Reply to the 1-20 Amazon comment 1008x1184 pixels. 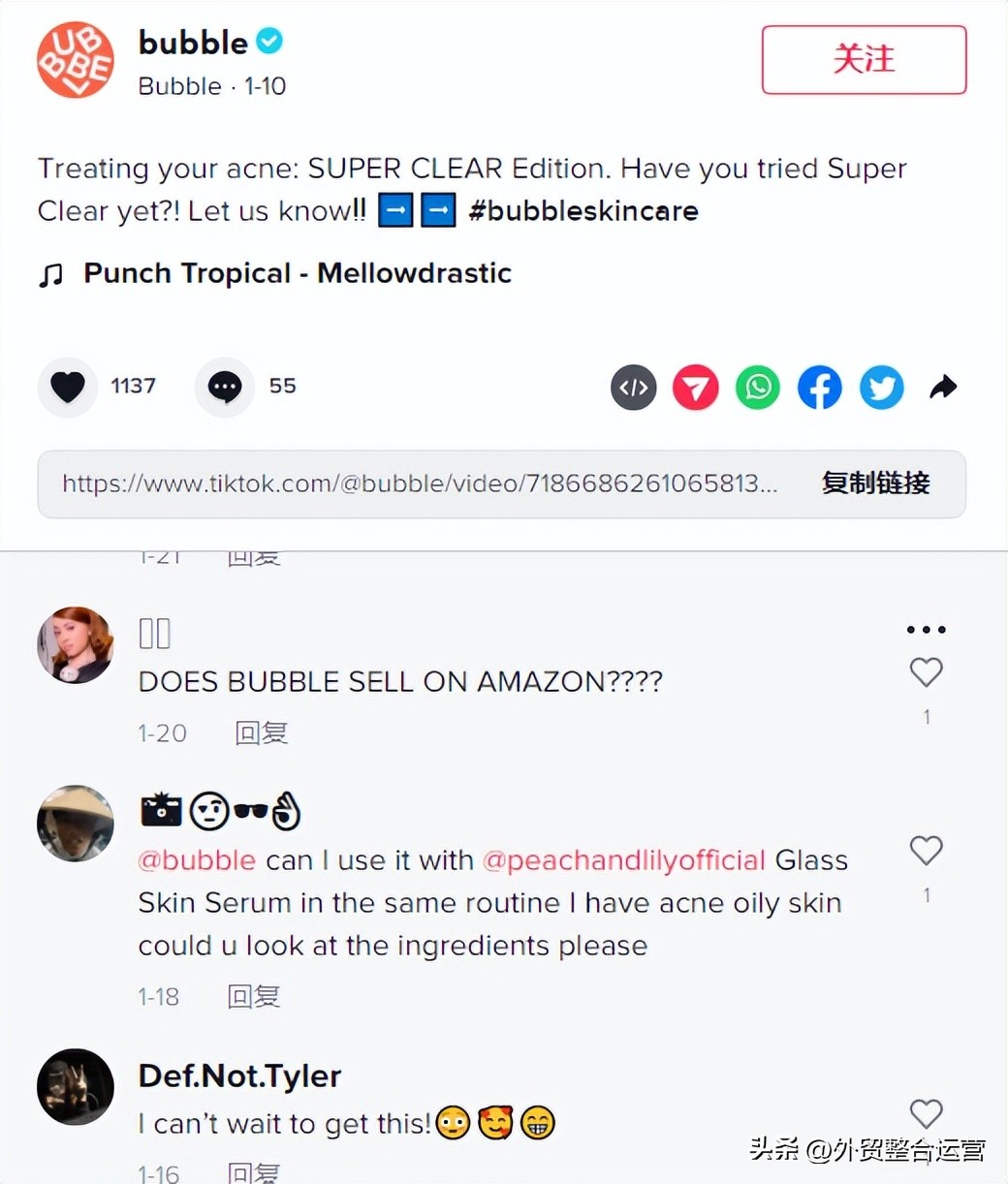[262, 733]
